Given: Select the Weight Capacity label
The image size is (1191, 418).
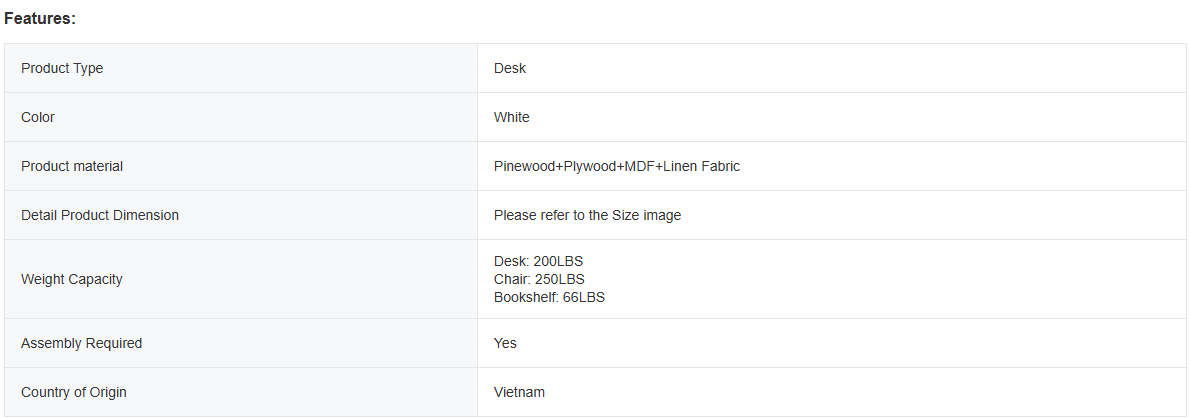Looking at the screenshot, I should pos(72,279).
